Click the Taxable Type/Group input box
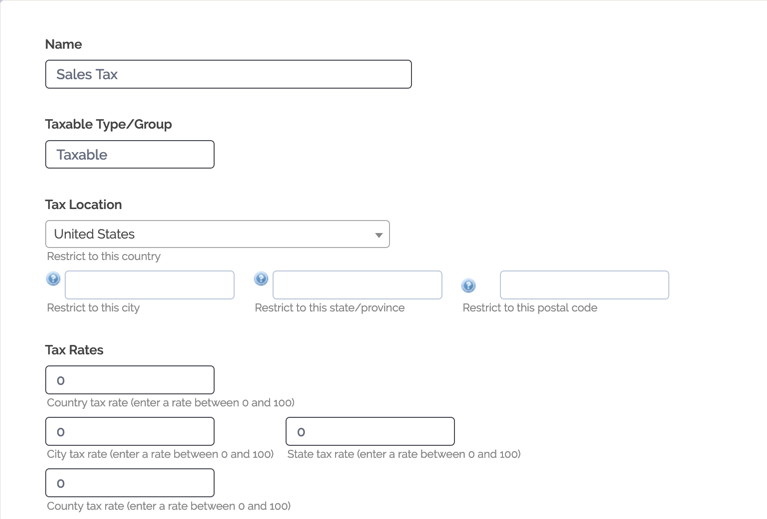The height and width of the screenshot is (519, 767). click(x=130, y=155)
